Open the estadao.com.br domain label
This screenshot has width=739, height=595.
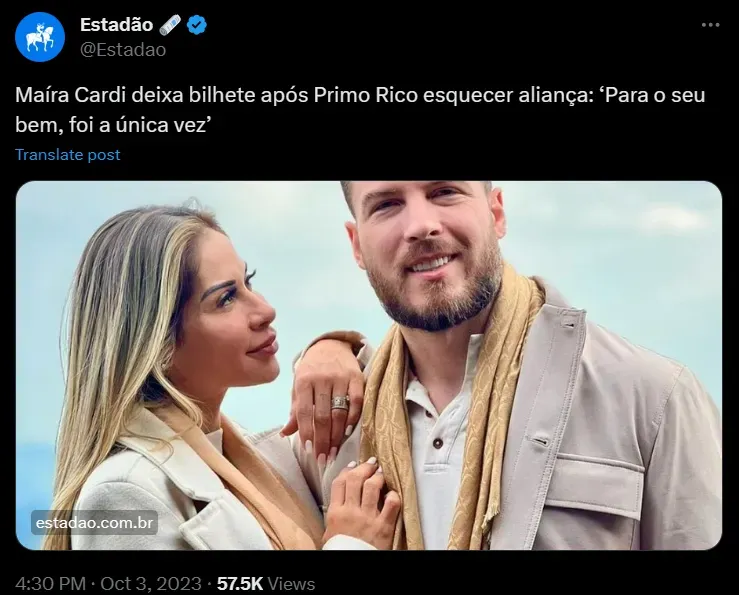pyautogui.click(x=94, y=523)
